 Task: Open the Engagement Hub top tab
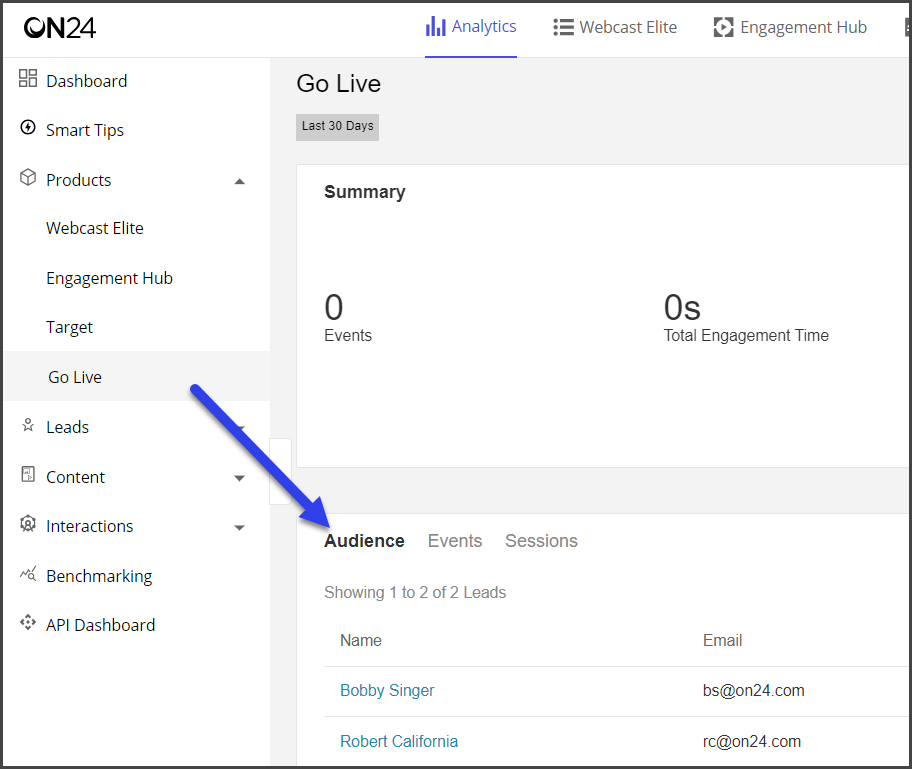click(x=790, y=27)
